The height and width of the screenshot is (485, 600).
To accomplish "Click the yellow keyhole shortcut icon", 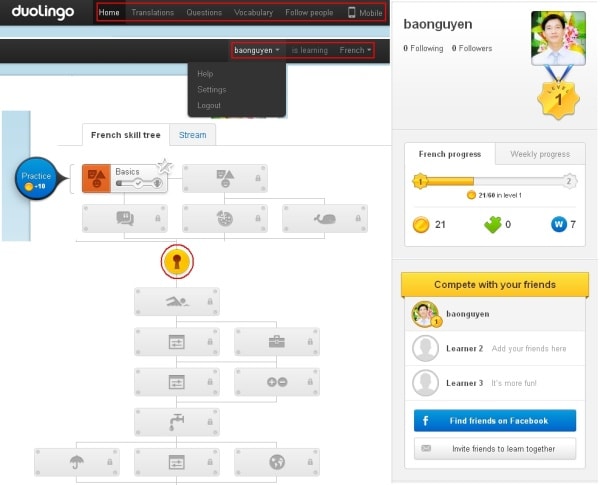I will [x=177, y=261].
